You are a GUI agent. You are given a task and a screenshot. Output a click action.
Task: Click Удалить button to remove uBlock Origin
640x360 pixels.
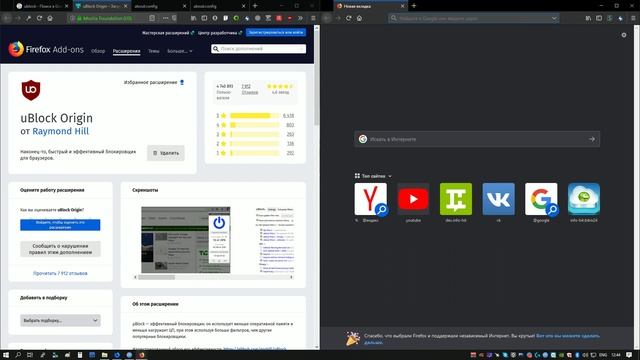pos(166,153)
